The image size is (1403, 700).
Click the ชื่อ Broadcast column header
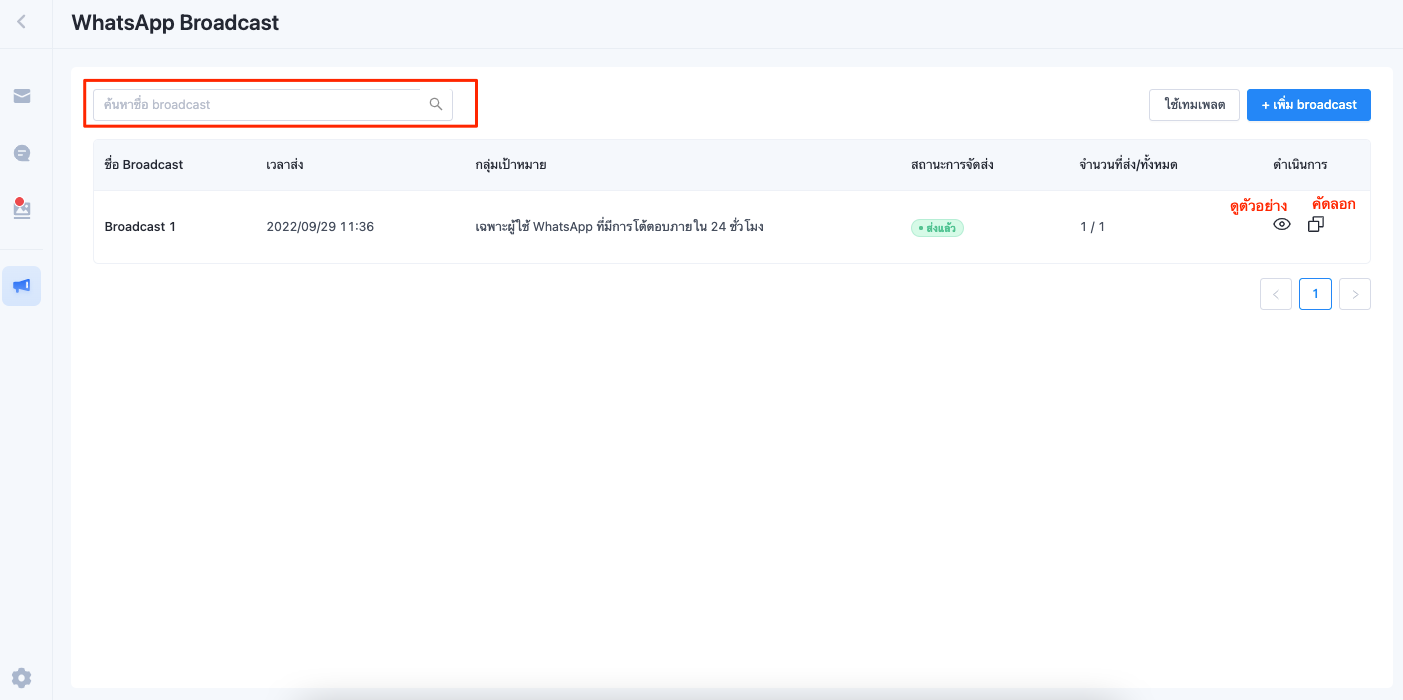pyautogui.click(x=144, y=164)
